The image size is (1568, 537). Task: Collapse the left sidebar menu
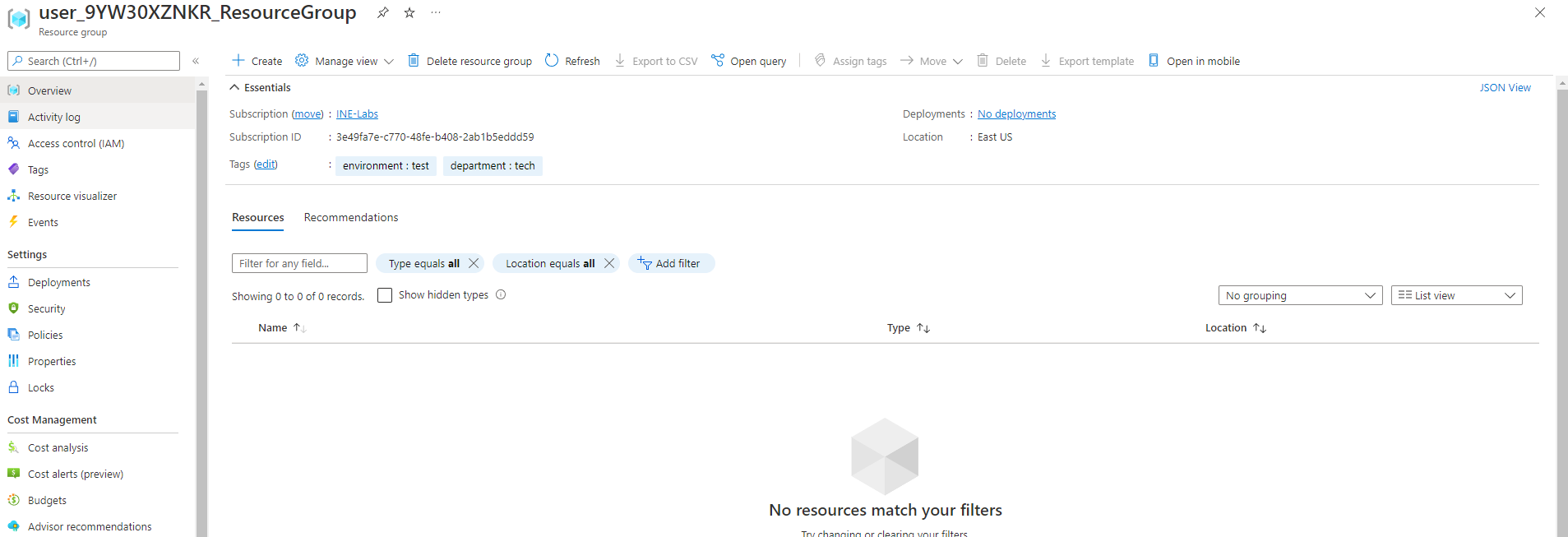tap(196, 61)
